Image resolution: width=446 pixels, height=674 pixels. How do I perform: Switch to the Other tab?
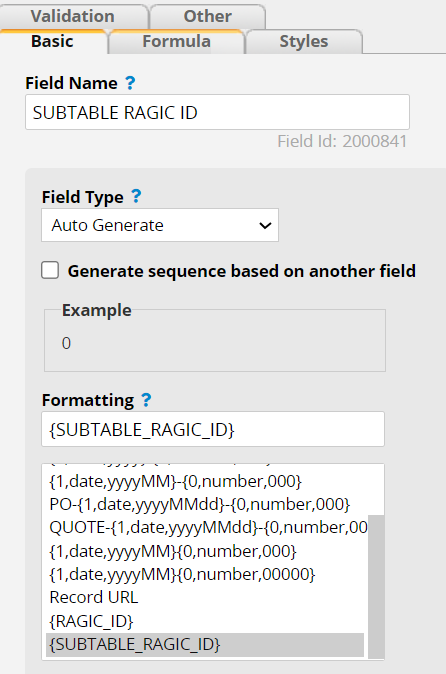(208, 16)
